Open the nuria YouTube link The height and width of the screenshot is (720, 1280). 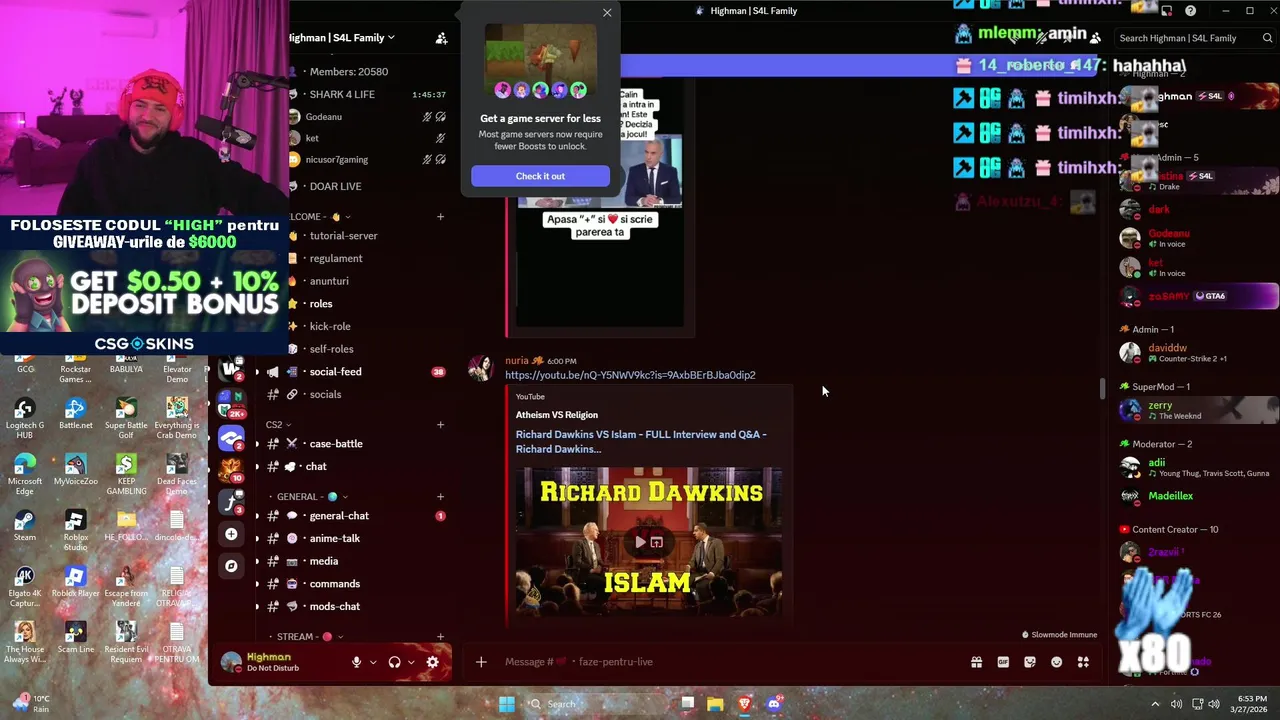[x=630, y=375]
